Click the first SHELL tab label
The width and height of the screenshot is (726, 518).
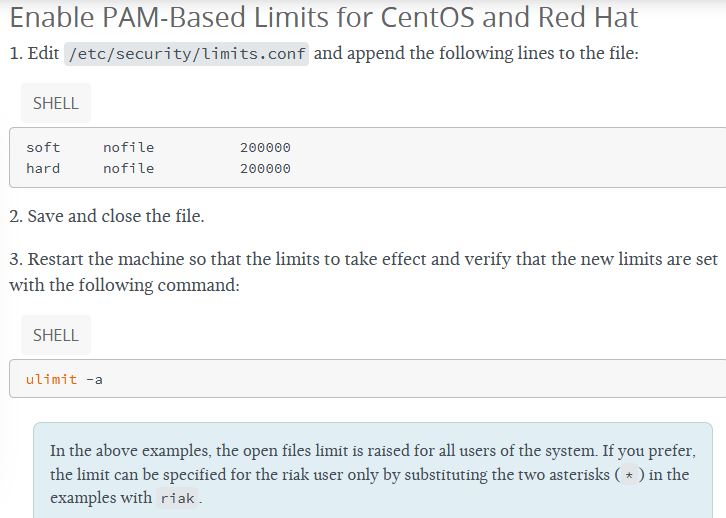coord(55,103)
